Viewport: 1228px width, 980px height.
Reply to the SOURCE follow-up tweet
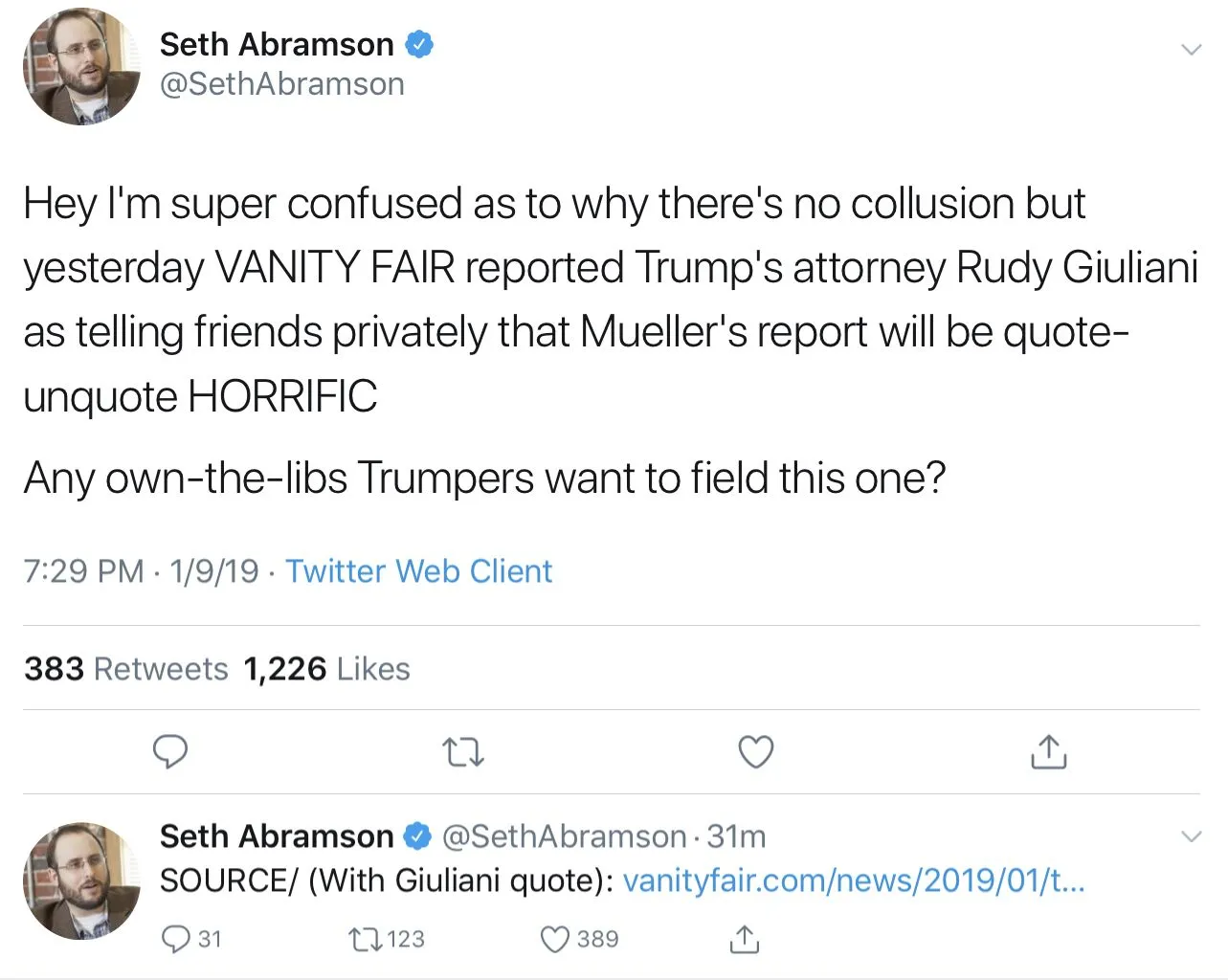coord(177,939)
